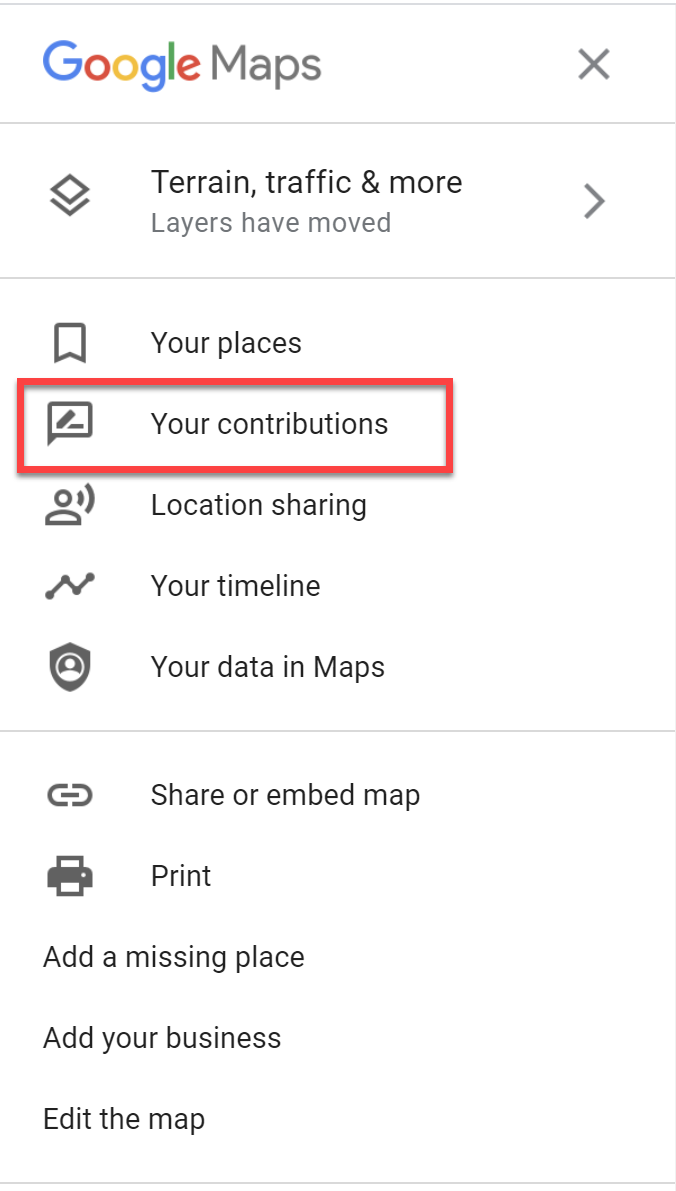Select the layers icon beside Terrain, traffic & more
This screenshot has height=1191, width=676.
[69, 196]
